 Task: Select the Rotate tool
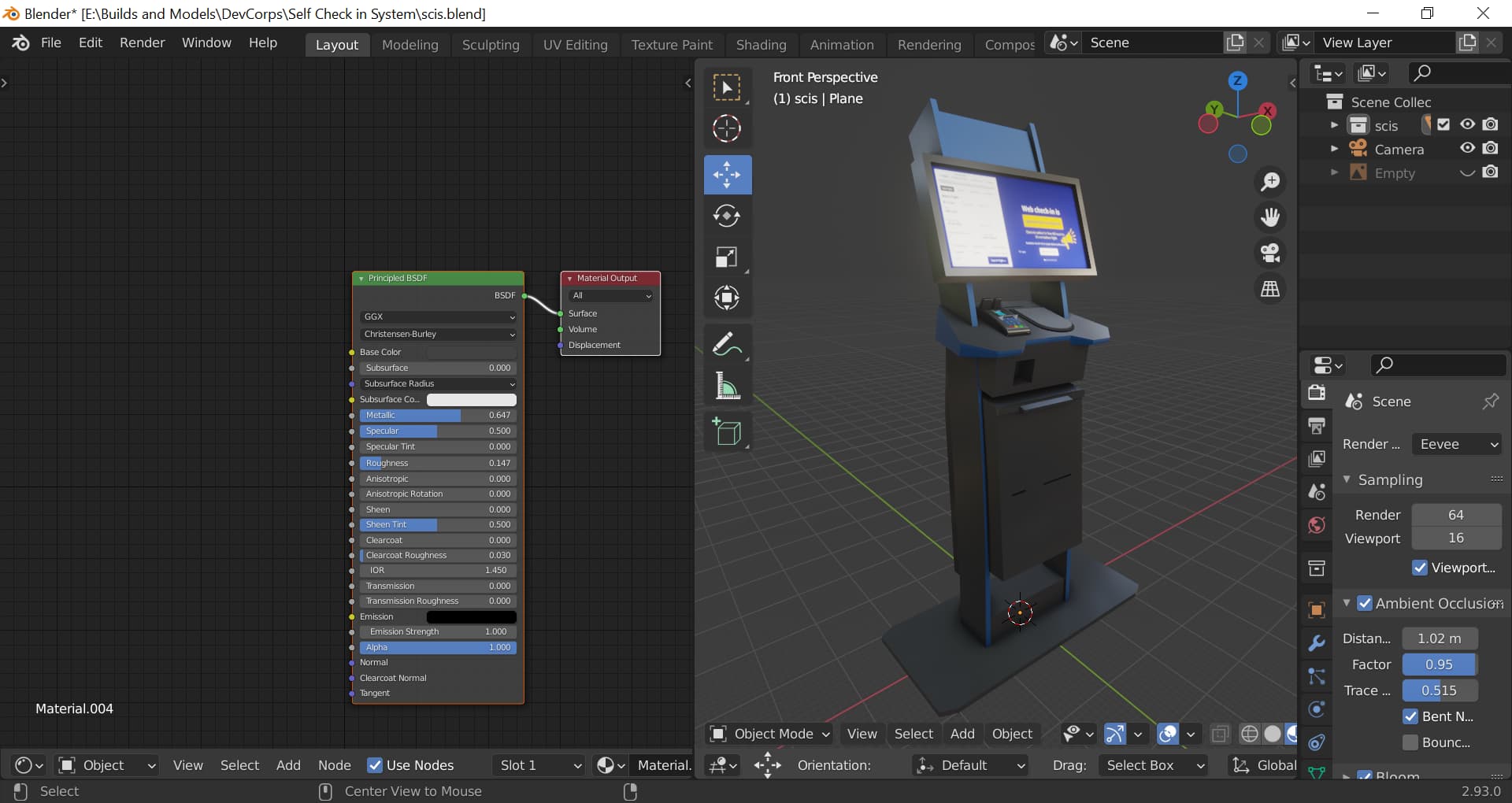727,216
